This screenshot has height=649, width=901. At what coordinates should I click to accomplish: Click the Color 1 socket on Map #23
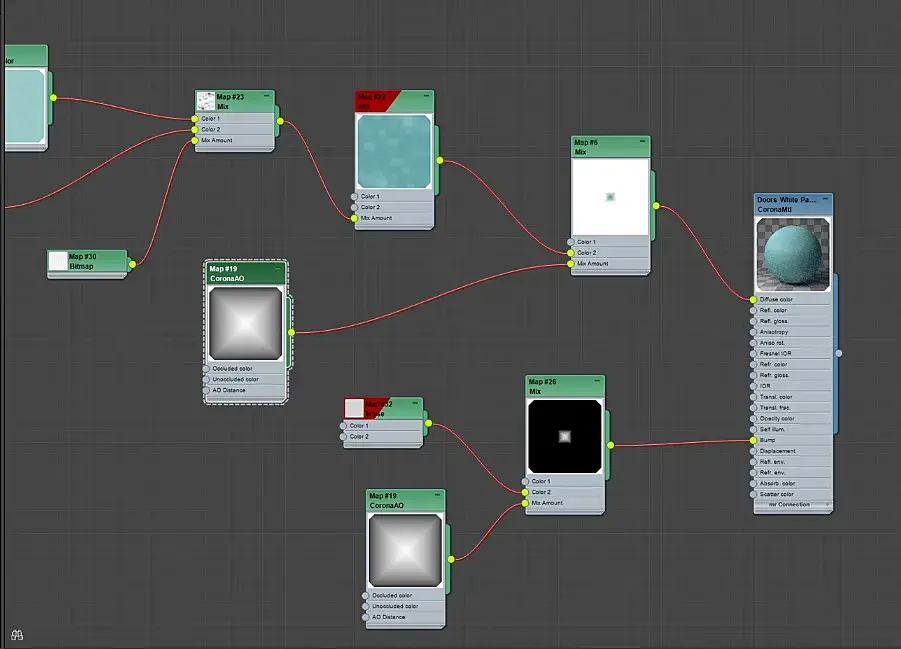tap(195, 119)
